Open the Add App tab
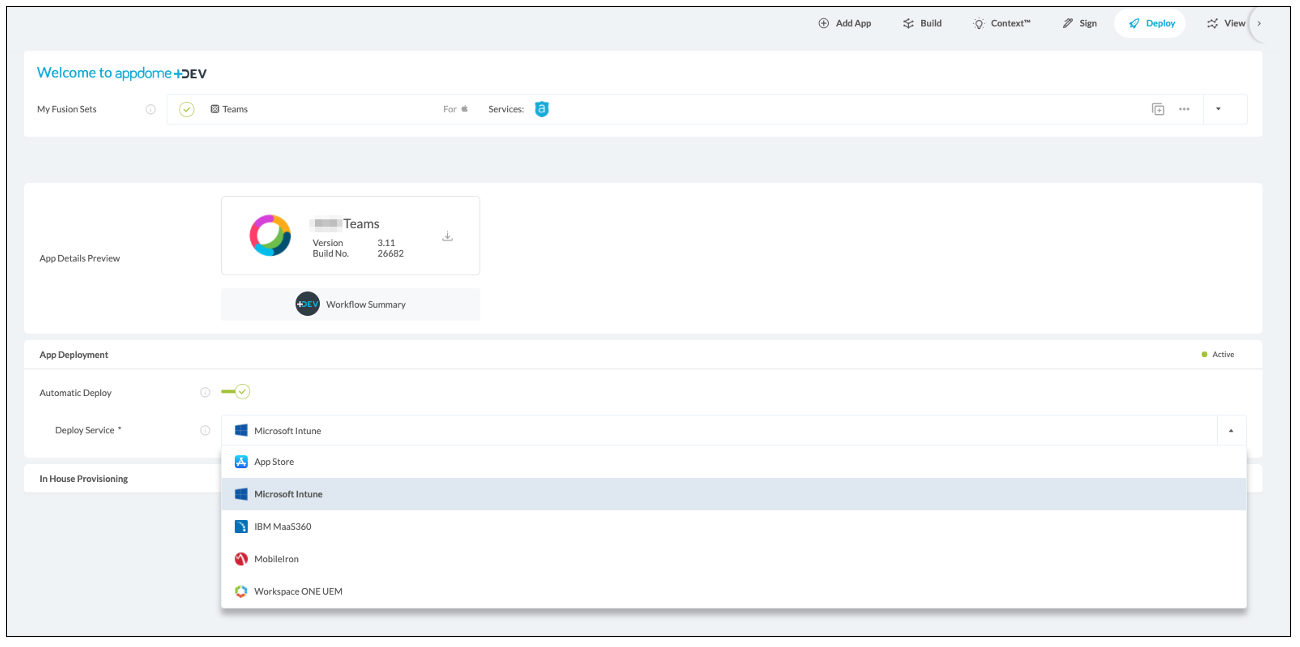This screenshot has height=647, width=1300. click(x=845, y=23)
